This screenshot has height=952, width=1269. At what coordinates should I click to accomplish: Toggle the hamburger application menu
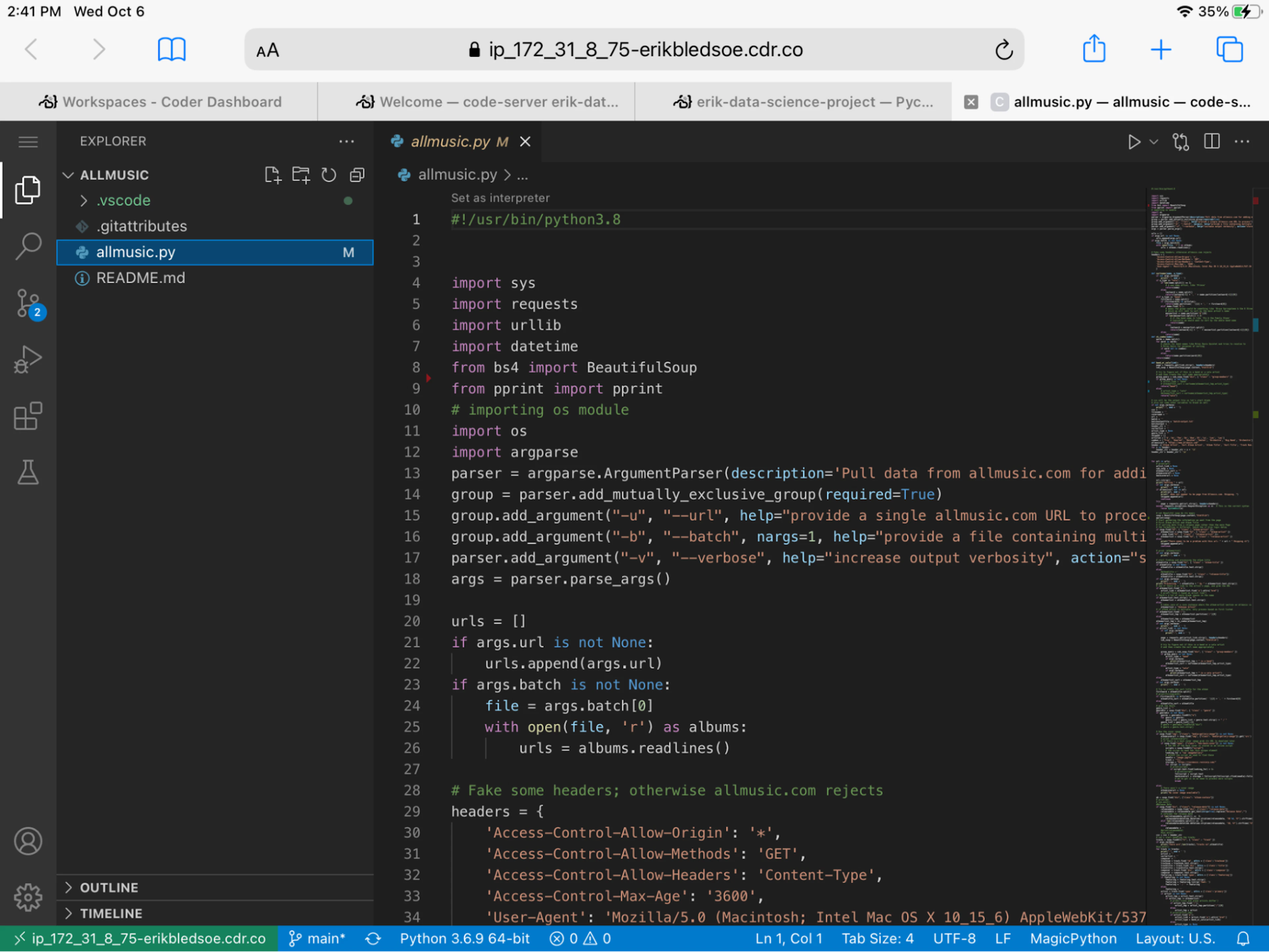pyautogui.click(x=28, y=142)
